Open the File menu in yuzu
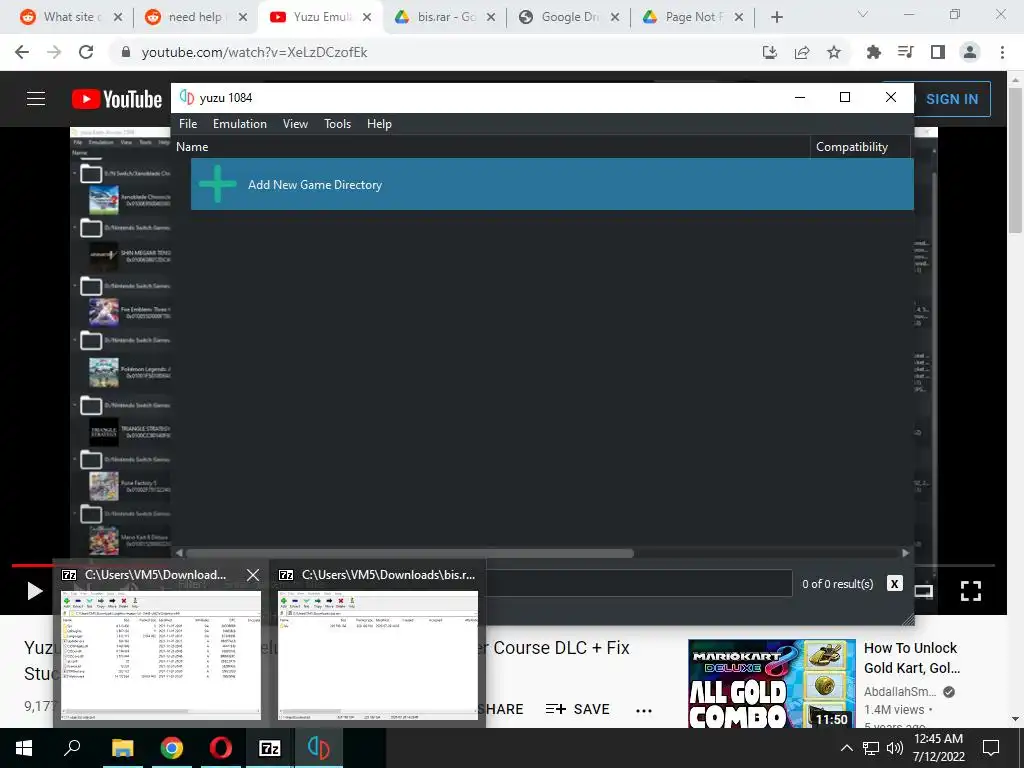Screen dimensions: 1024x768 pos(188,123)
